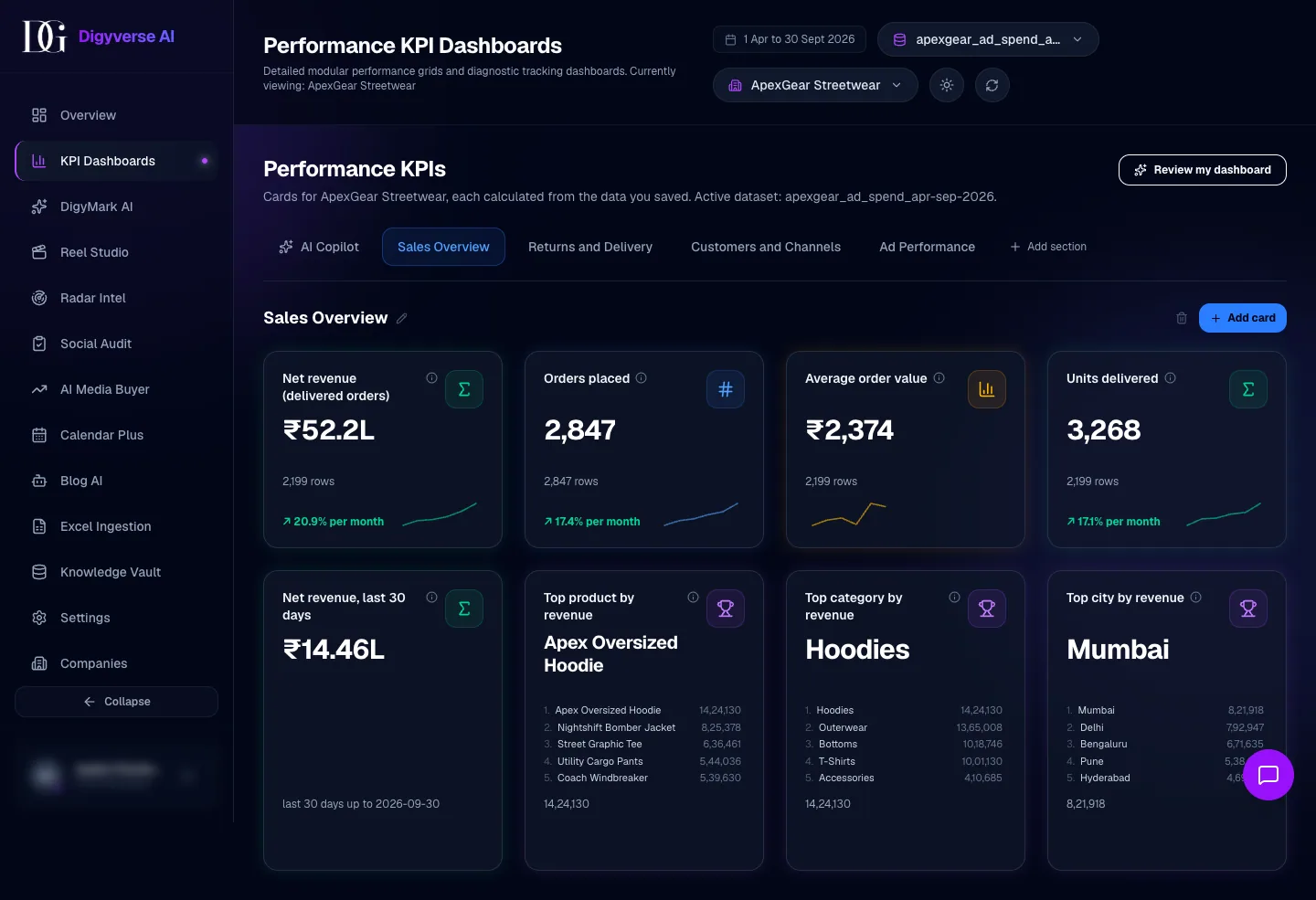Screen dimensions: 1316x900
Task: Open Excel Ingestion in the sidebar
Action: coord(116,526)
